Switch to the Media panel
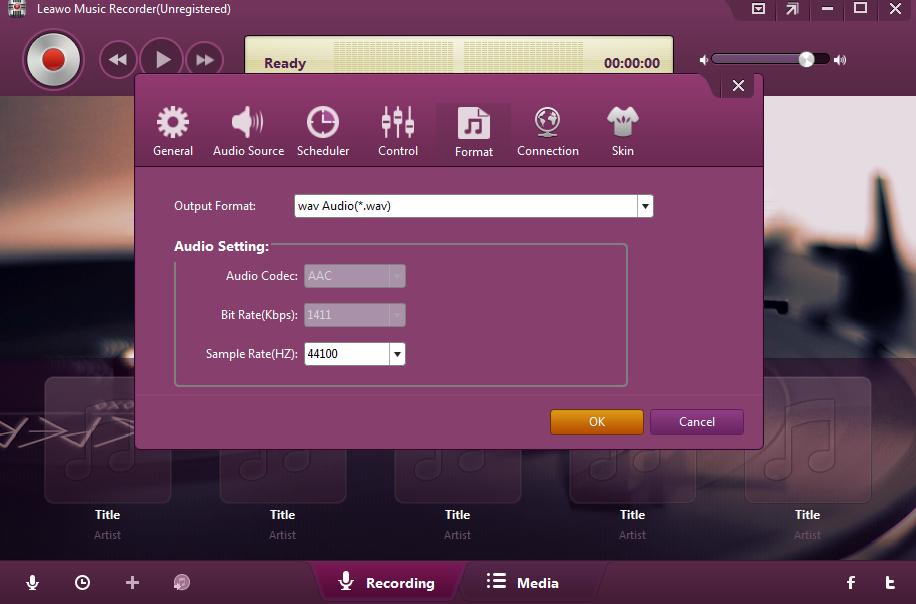Viewport: 916px width, 604px height. tap(523, 582)
